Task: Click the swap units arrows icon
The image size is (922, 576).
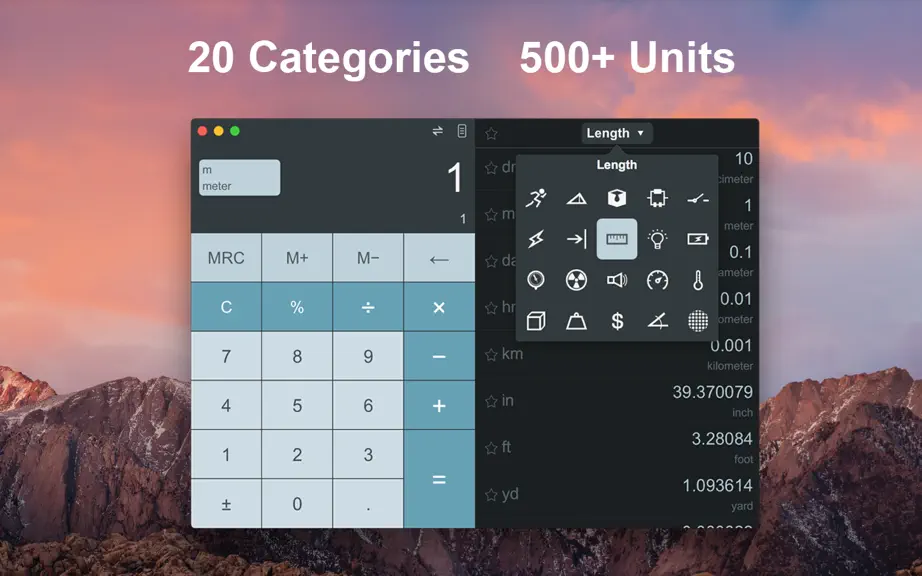Action: click(437, 131)
